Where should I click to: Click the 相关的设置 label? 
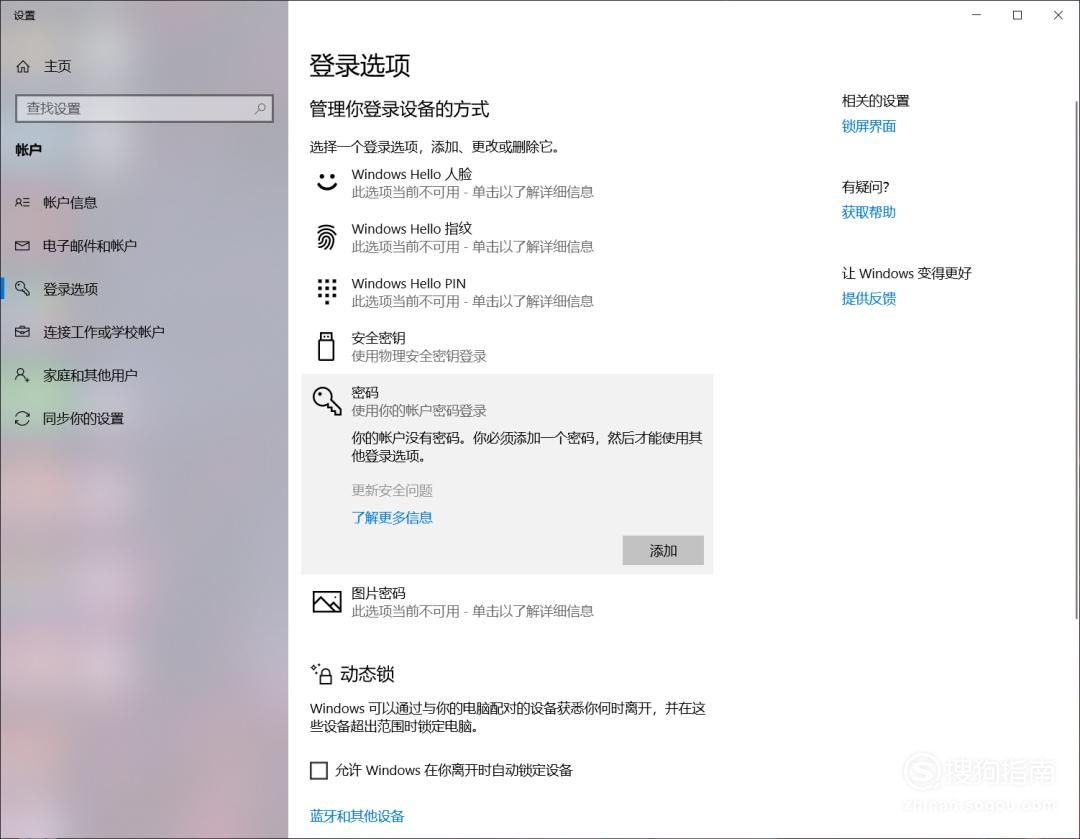point(875,101)
